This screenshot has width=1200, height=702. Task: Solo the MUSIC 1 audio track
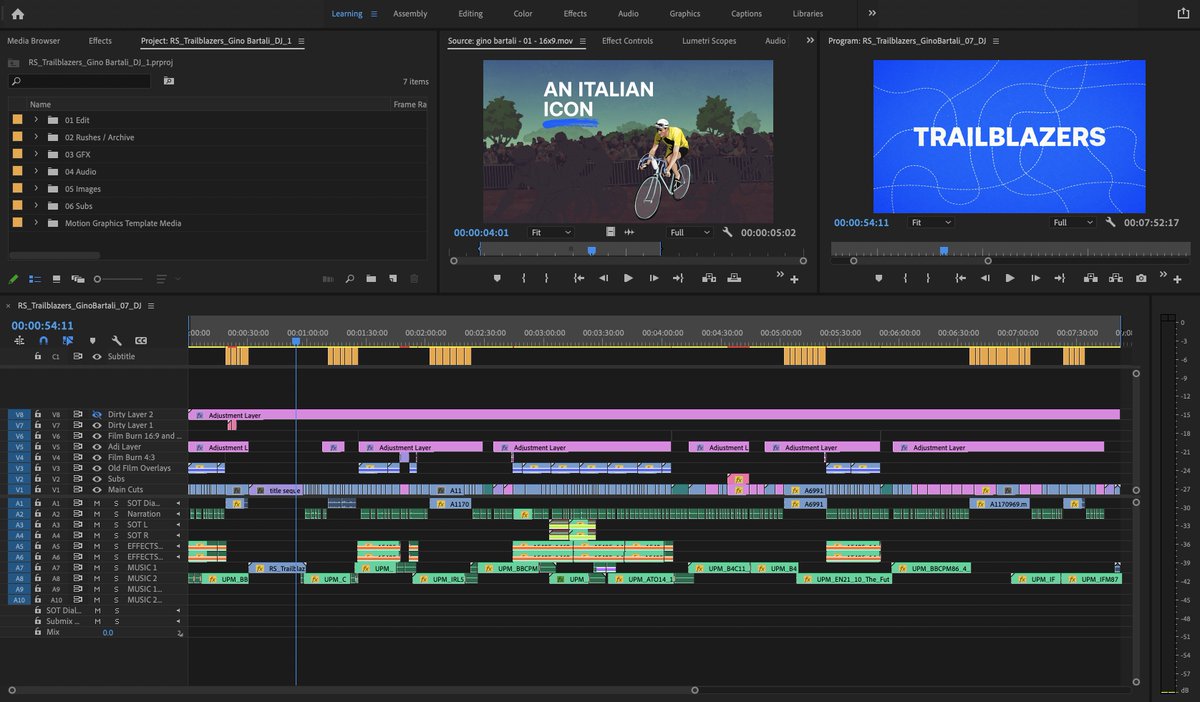[116, 568]
